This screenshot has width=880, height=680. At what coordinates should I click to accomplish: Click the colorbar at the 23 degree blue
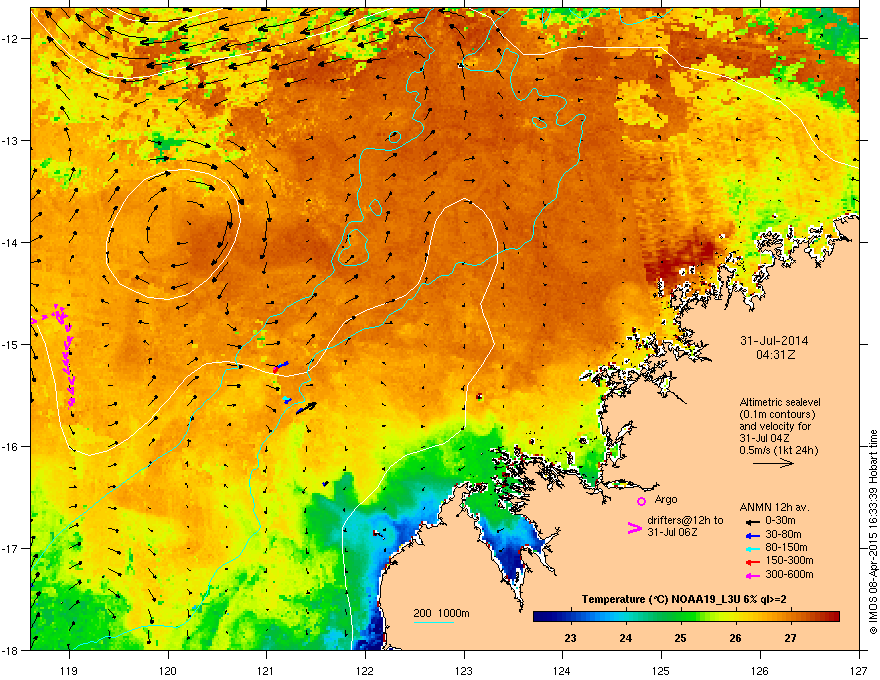(571, 617)
